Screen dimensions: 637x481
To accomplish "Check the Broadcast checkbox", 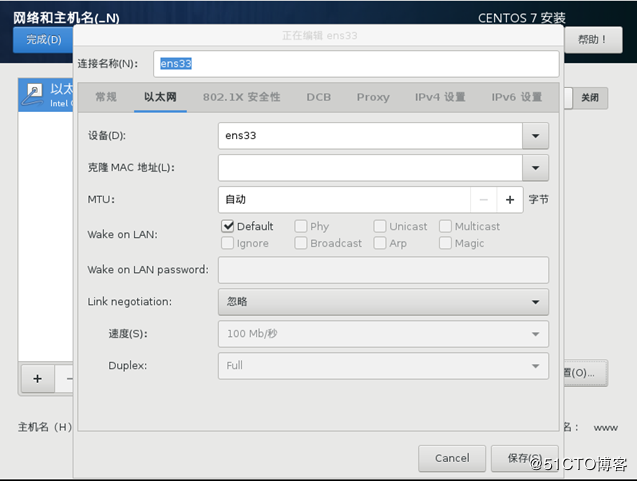I will pos(301,243).
